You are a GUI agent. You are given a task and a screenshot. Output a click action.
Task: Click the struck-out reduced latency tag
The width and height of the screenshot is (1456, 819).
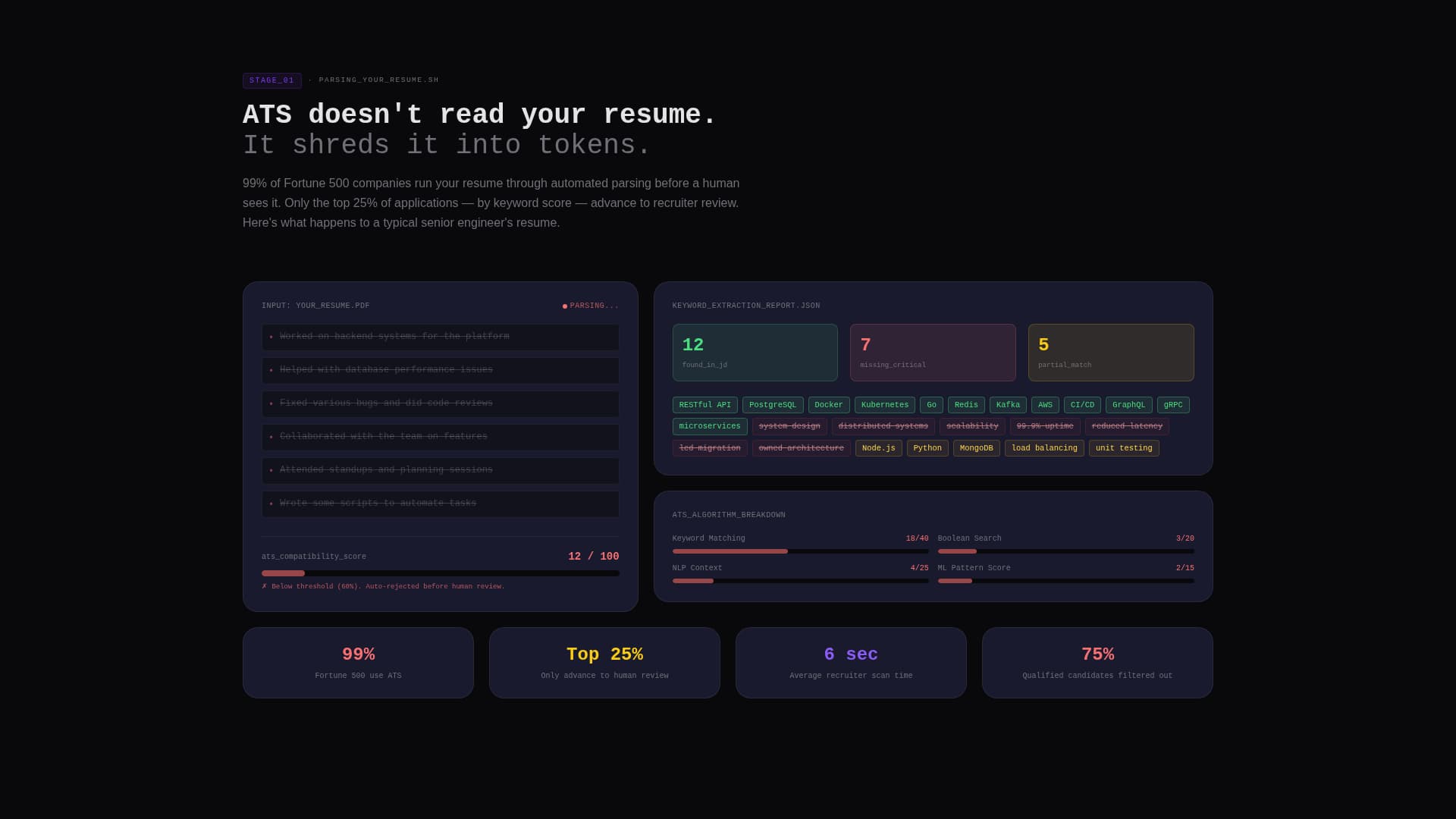[1127, 426]
